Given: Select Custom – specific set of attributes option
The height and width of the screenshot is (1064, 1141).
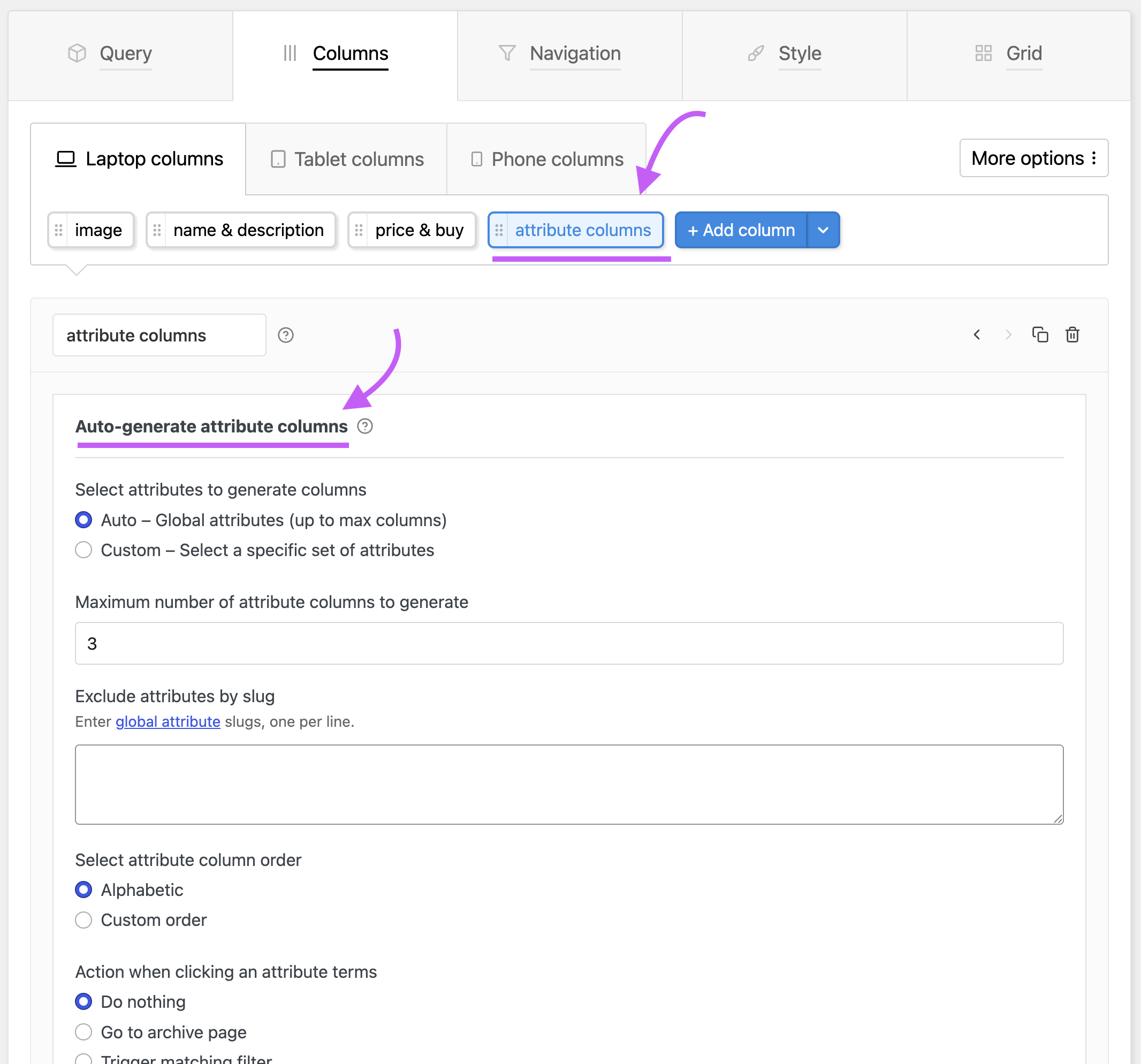Looking at the screenshot, I should [84, 550].
